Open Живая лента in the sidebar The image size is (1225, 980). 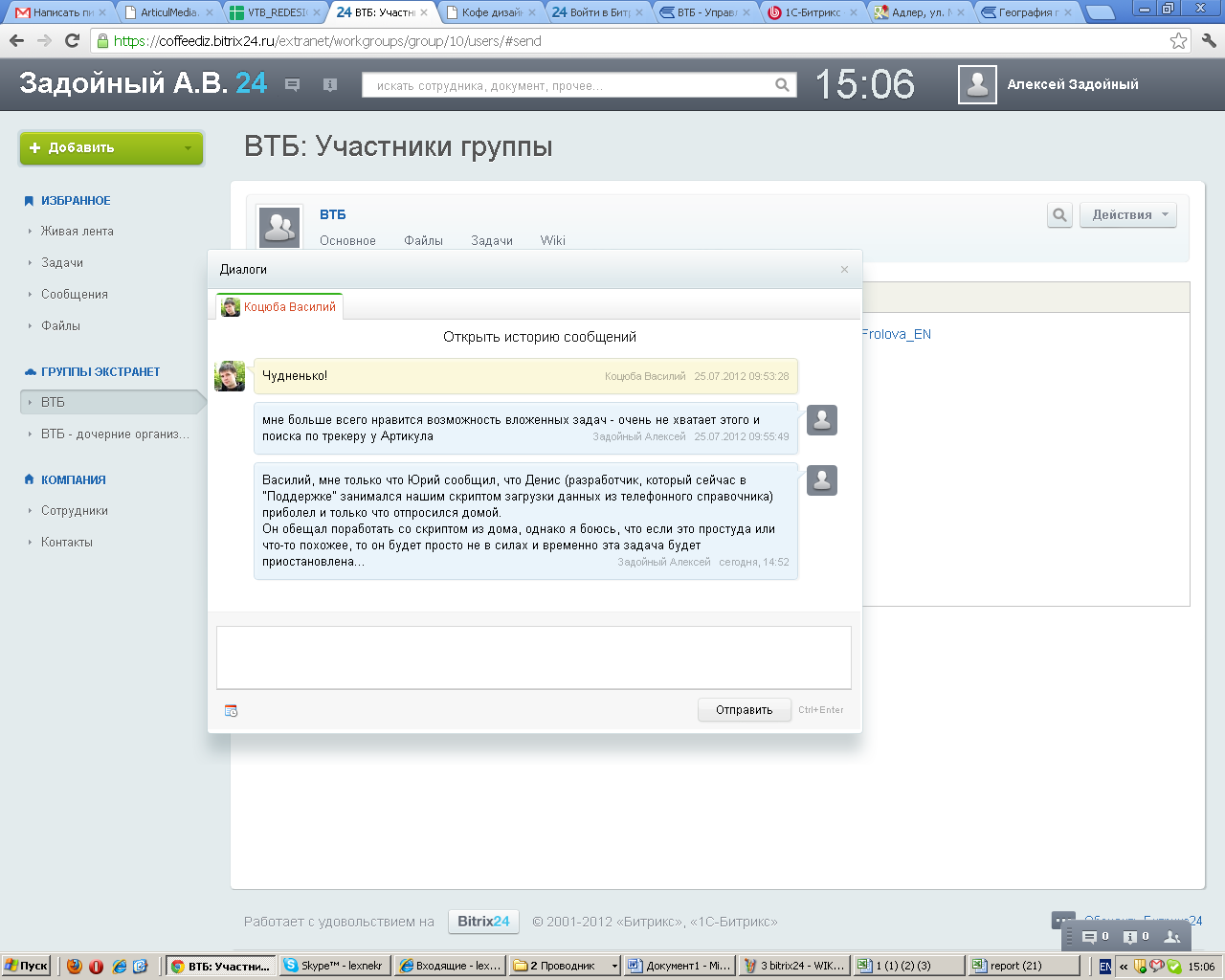click(78, 232)
